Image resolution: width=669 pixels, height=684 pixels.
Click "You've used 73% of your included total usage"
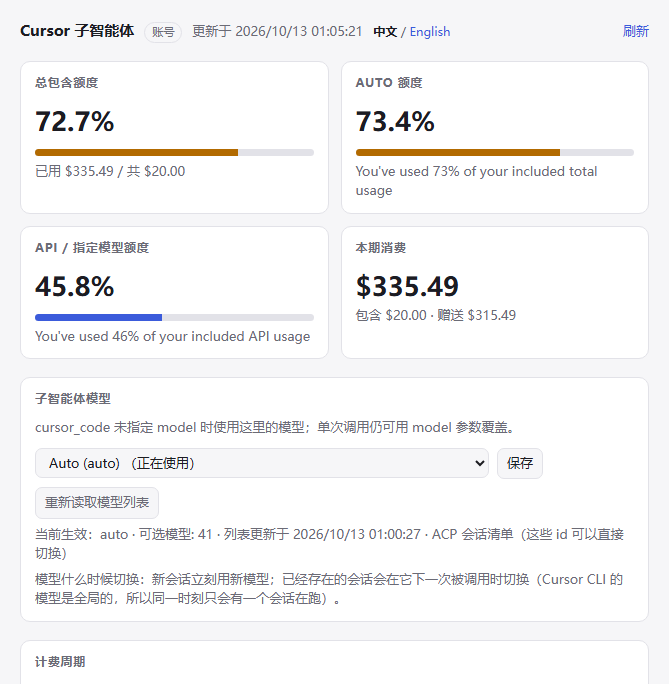point(476,181)
